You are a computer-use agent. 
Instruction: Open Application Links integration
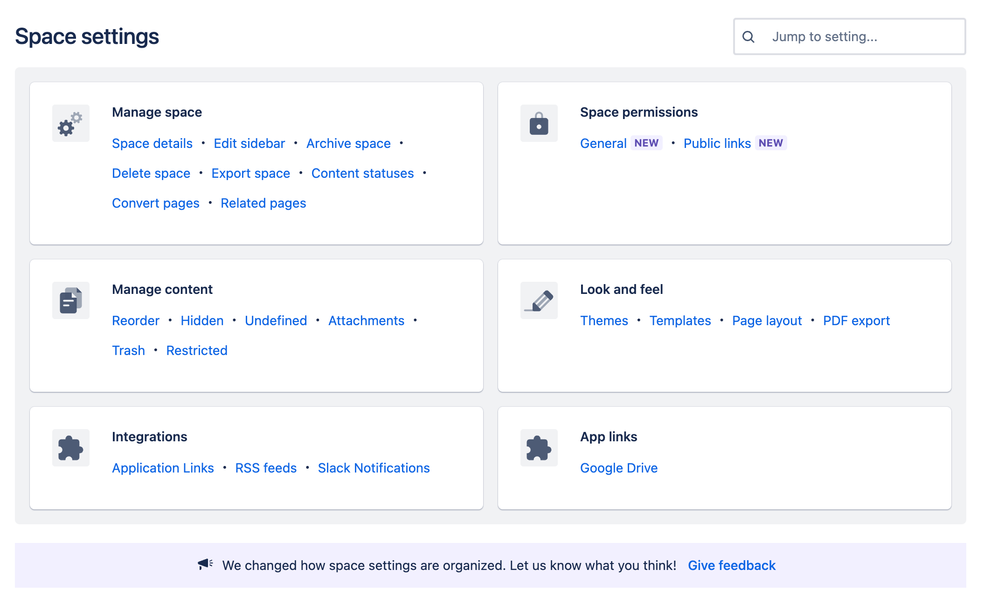pos(163,468)
